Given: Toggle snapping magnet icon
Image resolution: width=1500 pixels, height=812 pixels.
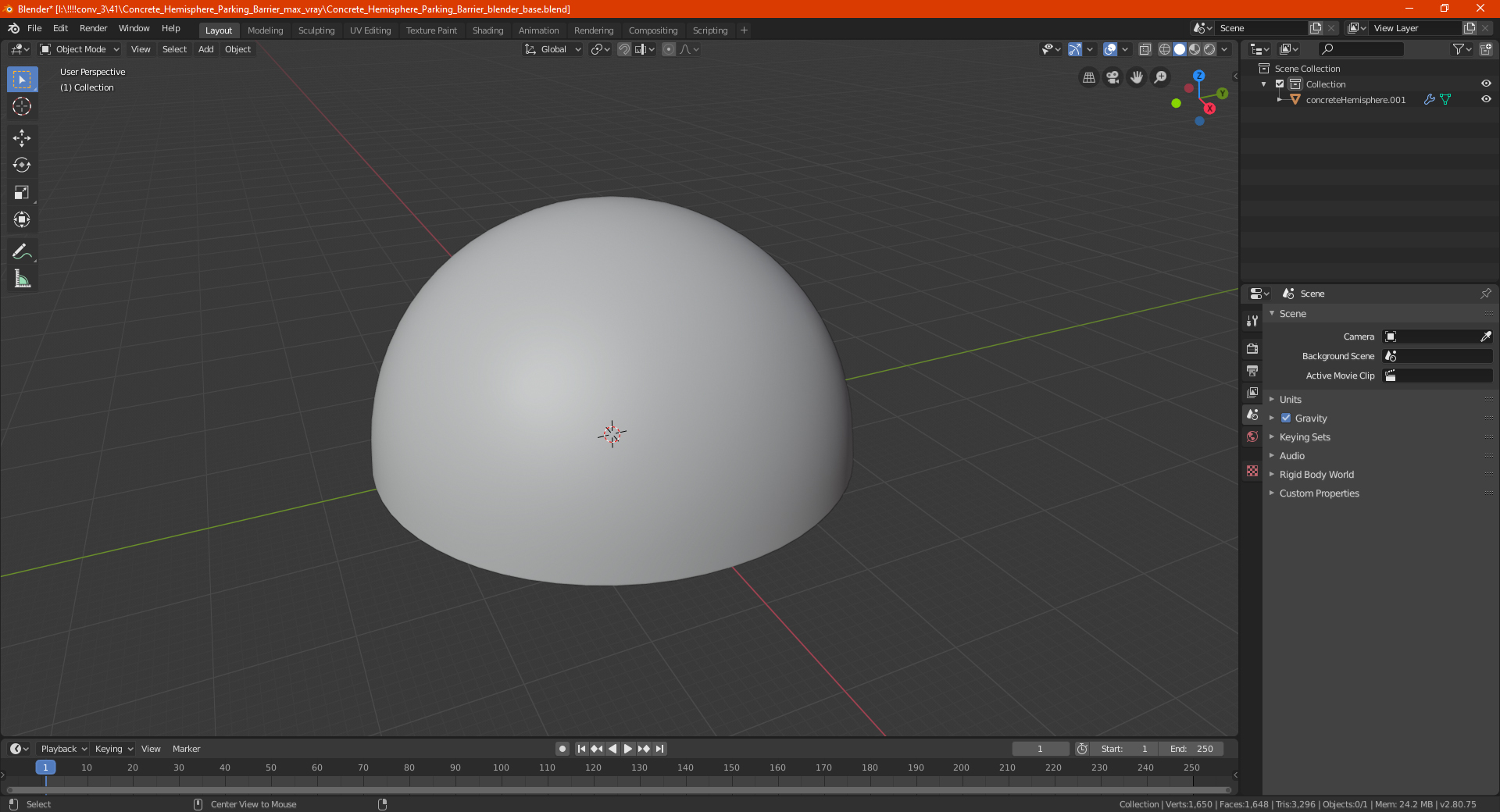Looking at the screenshot, I should coord(624,49).
